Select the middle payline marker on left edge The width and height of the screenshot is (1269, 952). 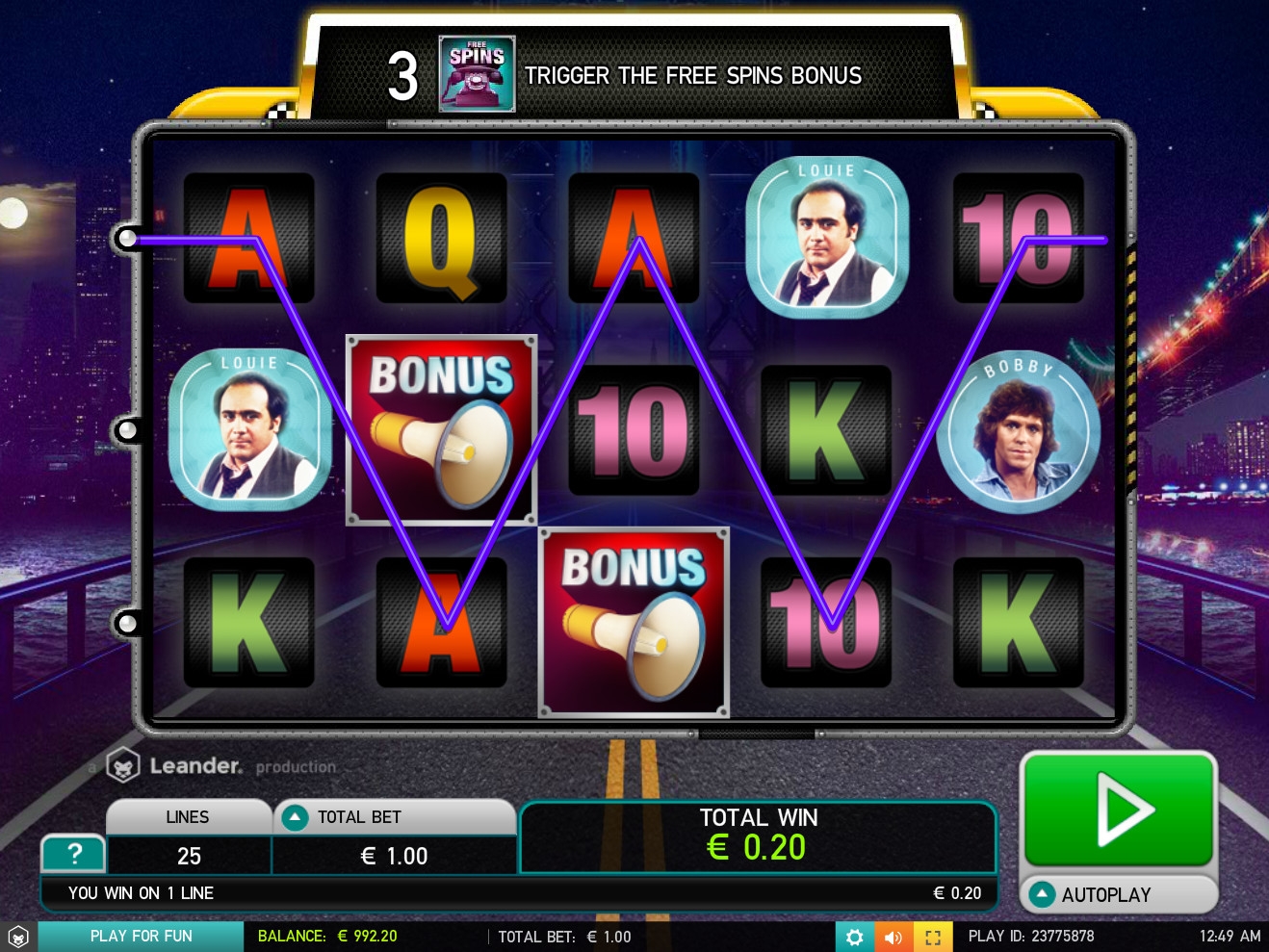coord(127,430)
